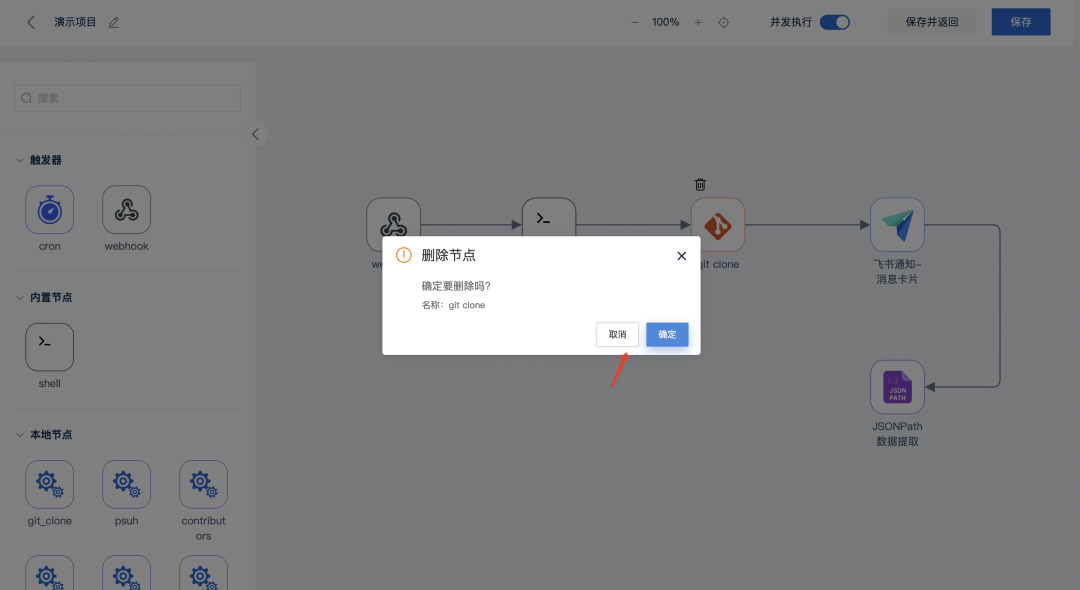Collapse the 内置节点 section
This screenshot has height=590, width=1080.
pyautogui.click(x=19, y=297)
